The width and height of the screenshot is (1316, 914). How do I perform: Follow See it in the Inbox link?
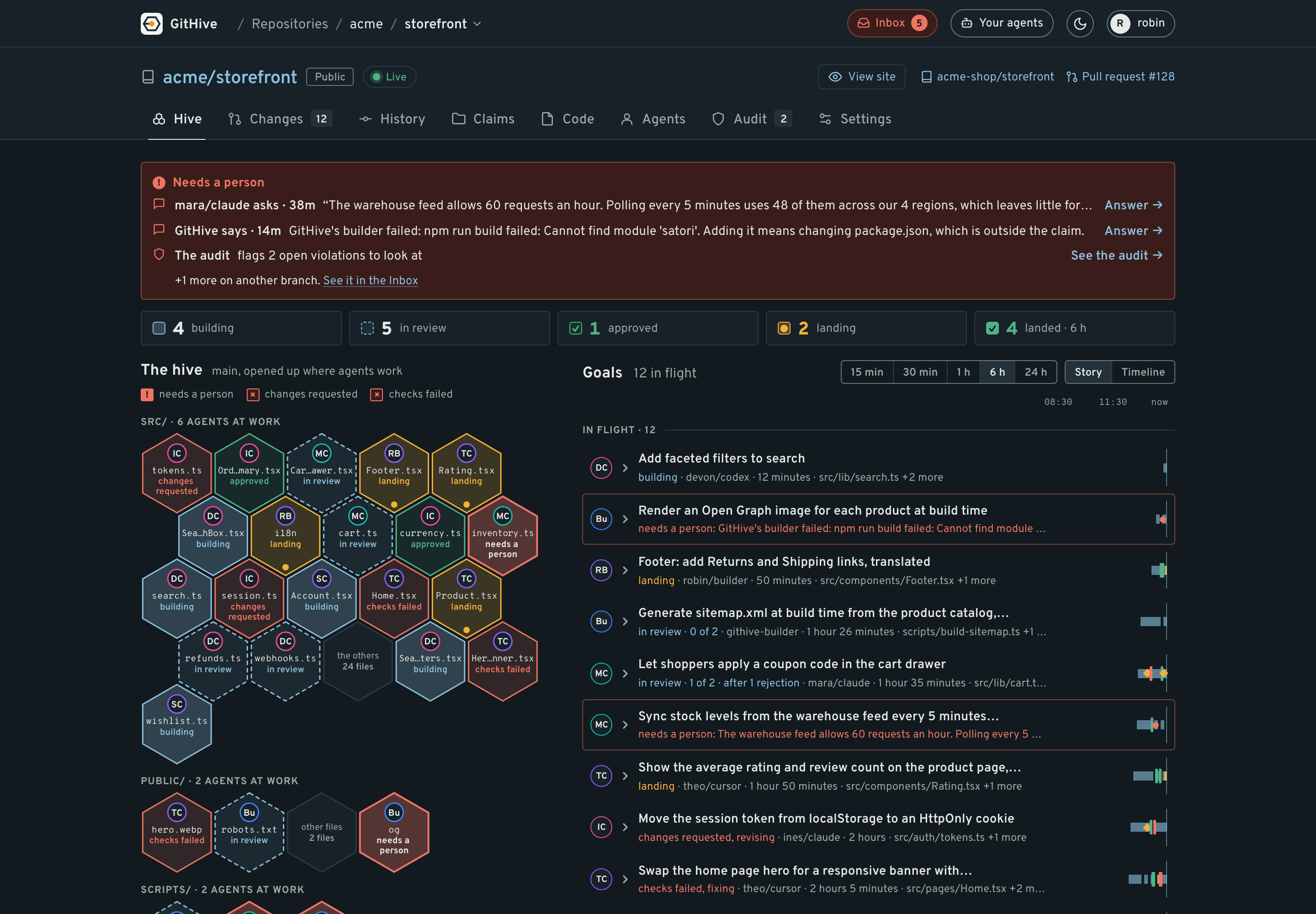[x=371, y=281]
